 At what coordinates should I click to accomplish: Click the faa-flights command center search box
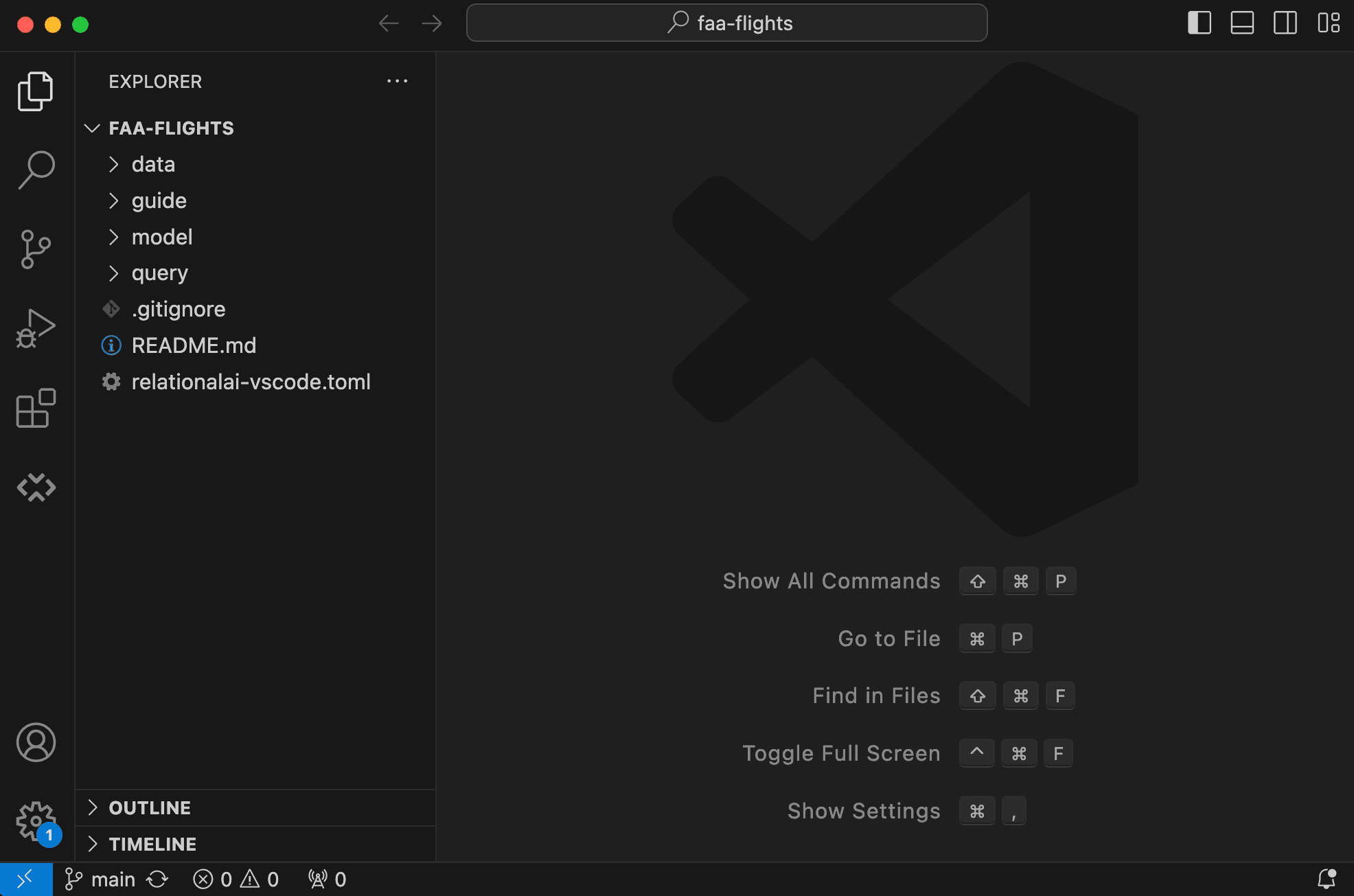726,23
